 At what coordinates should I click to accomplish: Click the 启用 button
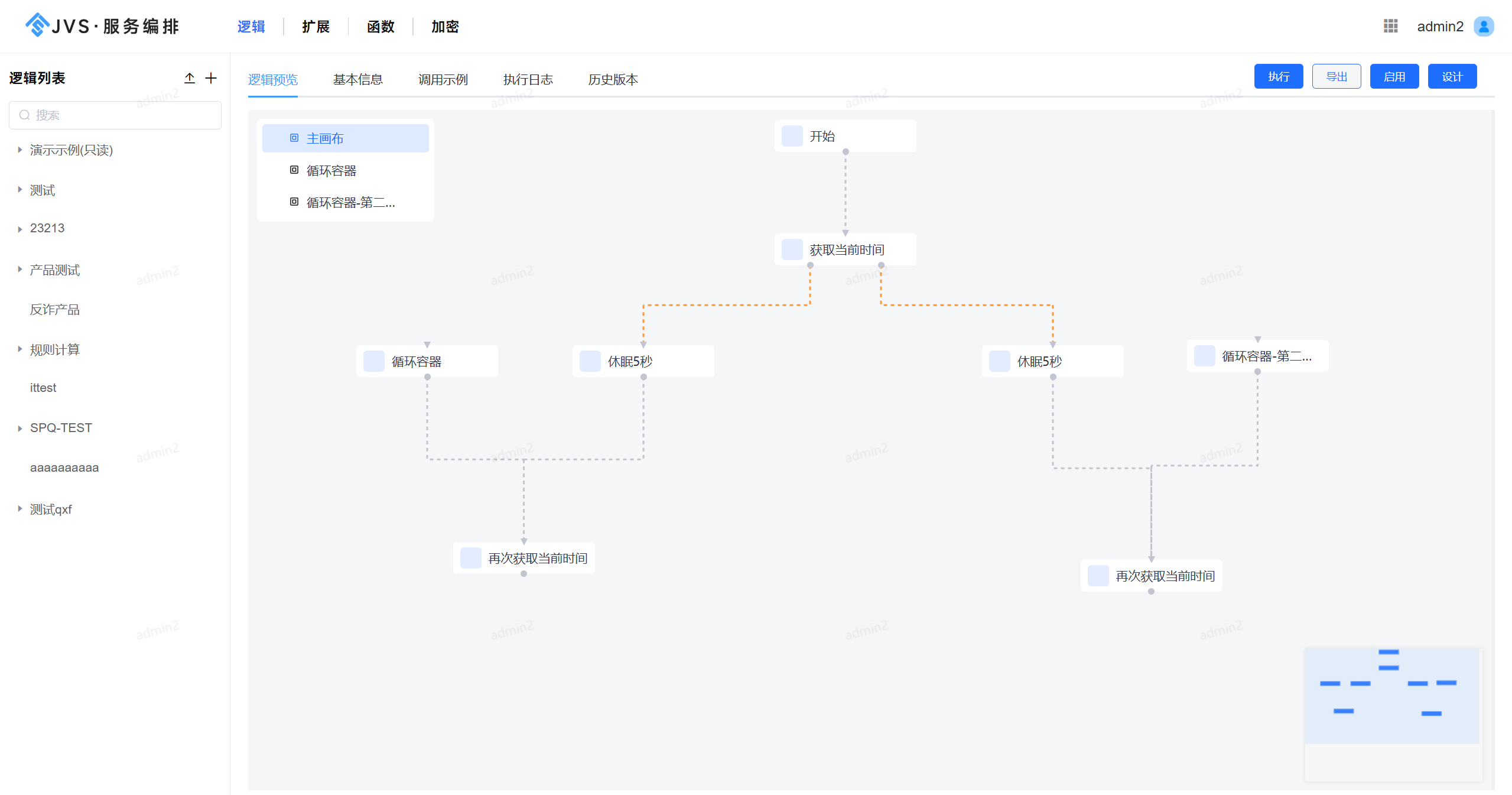1394,76
